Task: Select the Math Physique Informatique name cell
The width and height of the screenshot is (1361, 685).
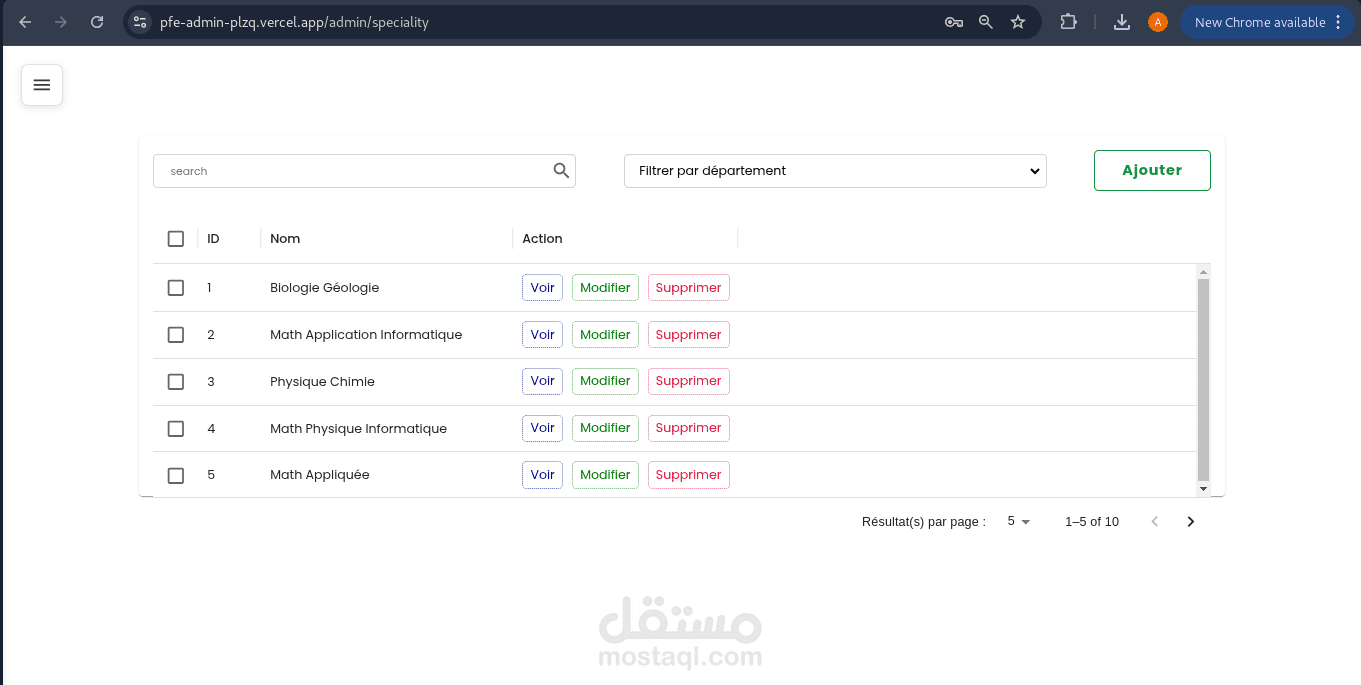Action: tap(358, 428)
